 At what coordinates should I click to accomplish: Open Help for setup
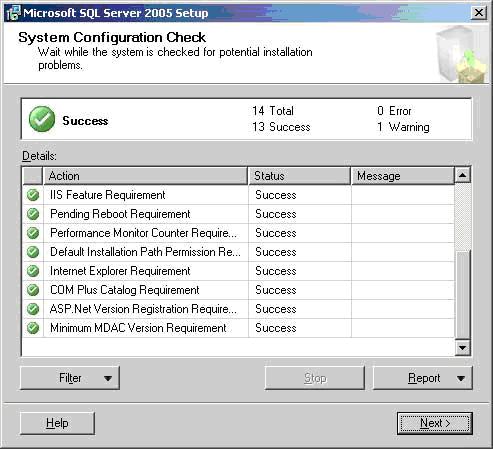coord(57,423)
